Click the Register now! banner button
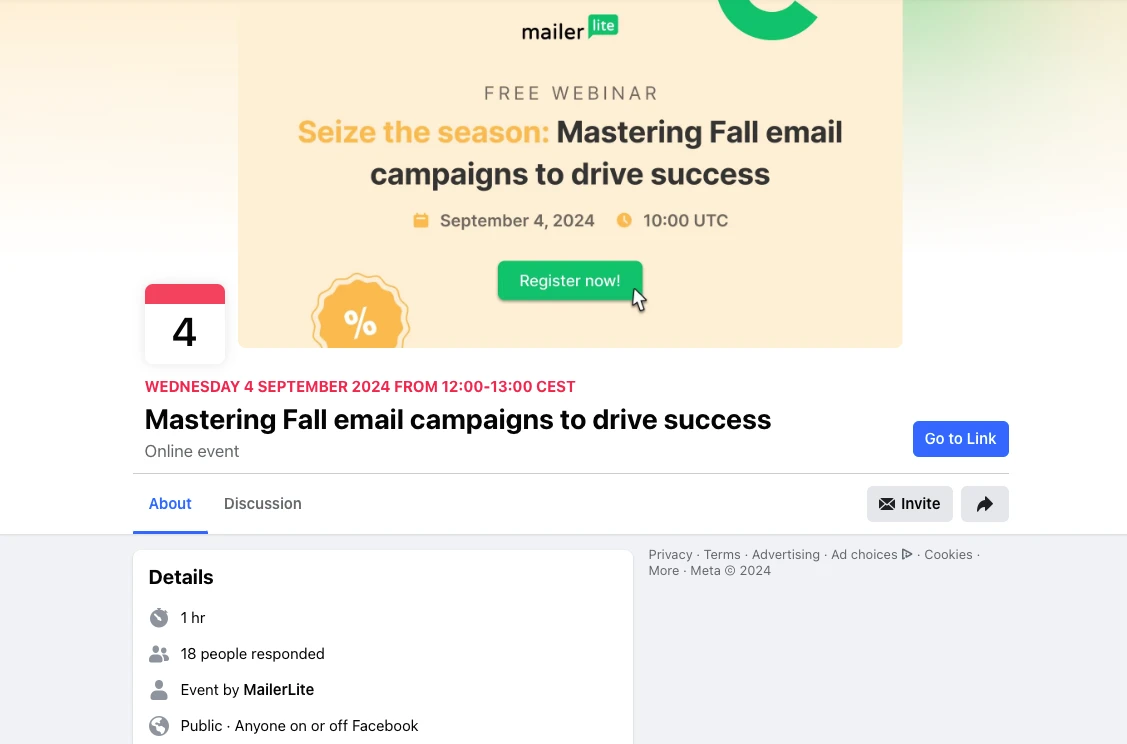 tap(570, 281)
